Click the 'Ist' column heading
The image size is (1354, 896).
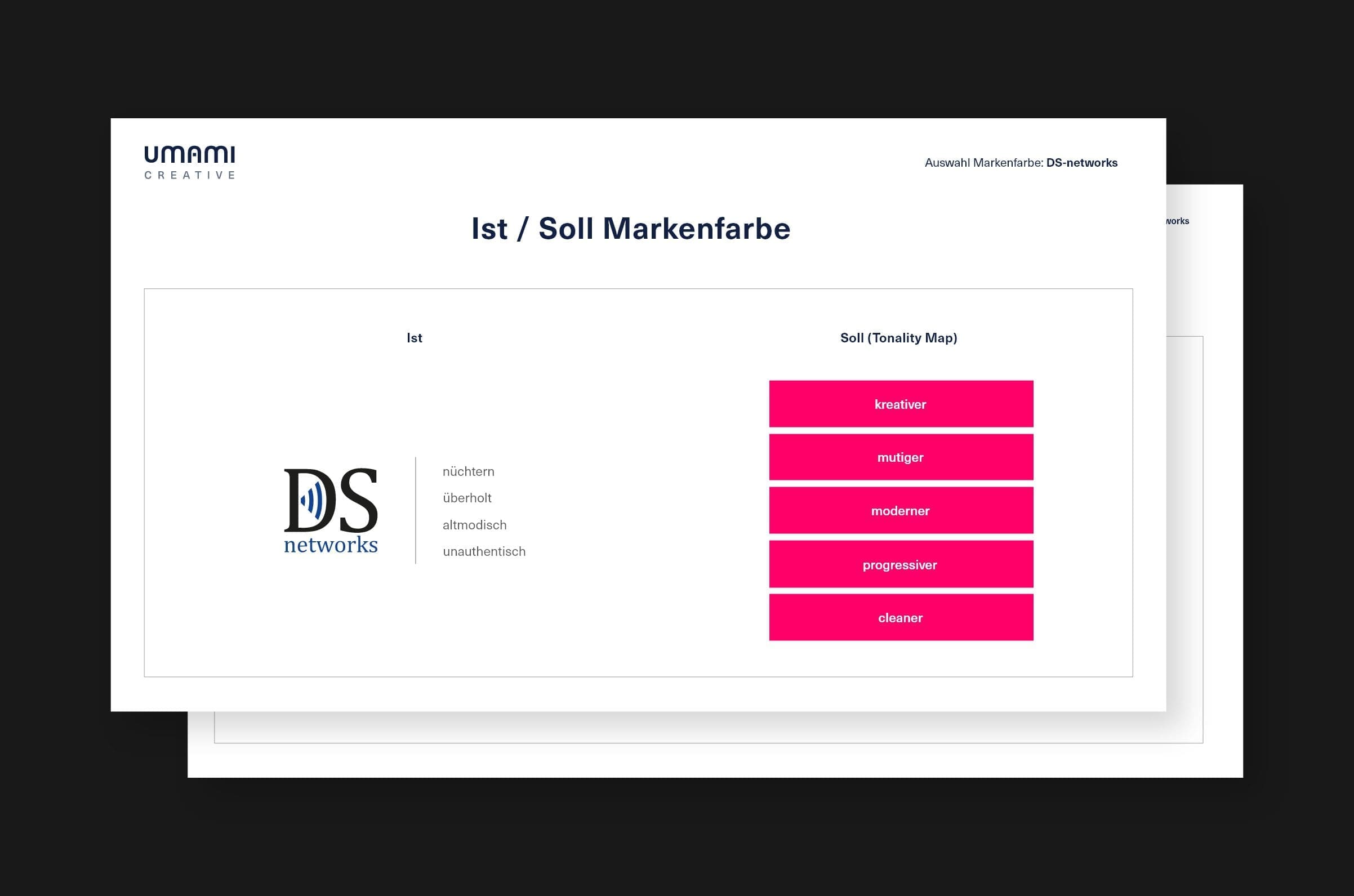tap(414, 338)
